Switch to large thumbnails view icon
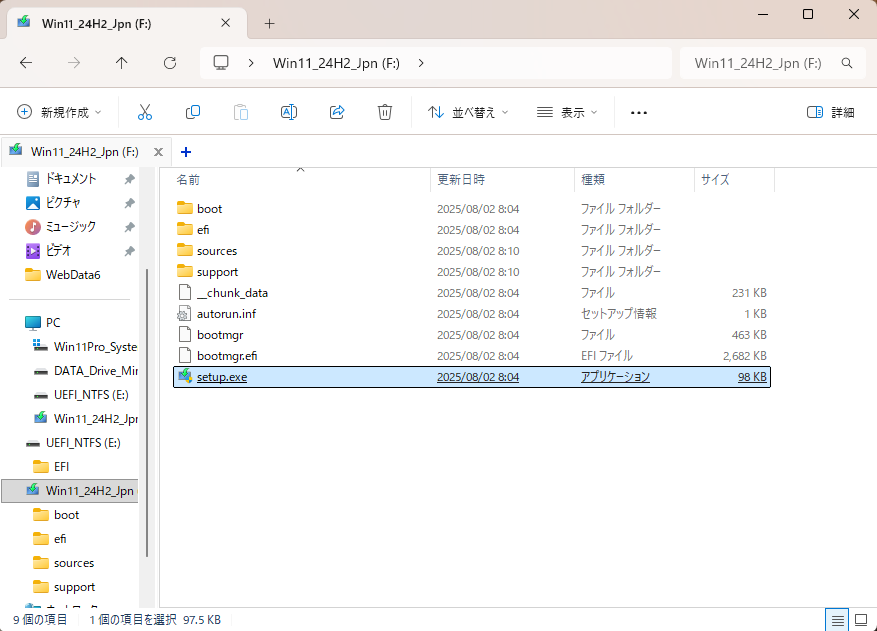 (x=861, y=620)
